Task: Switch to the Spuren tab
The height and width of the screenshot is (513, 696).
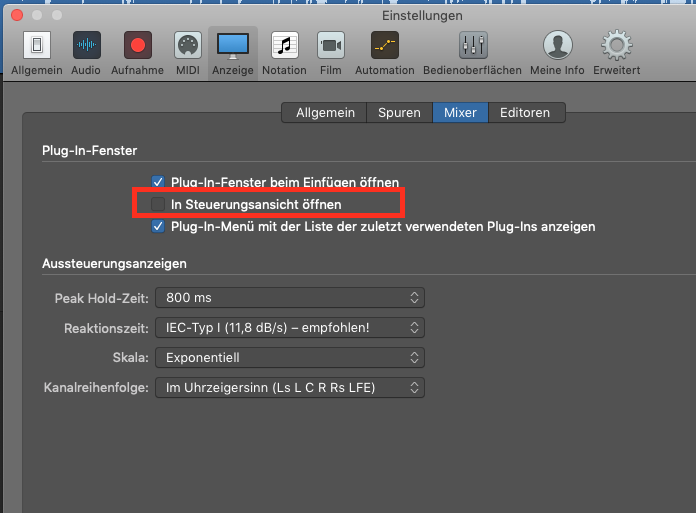Action: 399,113
